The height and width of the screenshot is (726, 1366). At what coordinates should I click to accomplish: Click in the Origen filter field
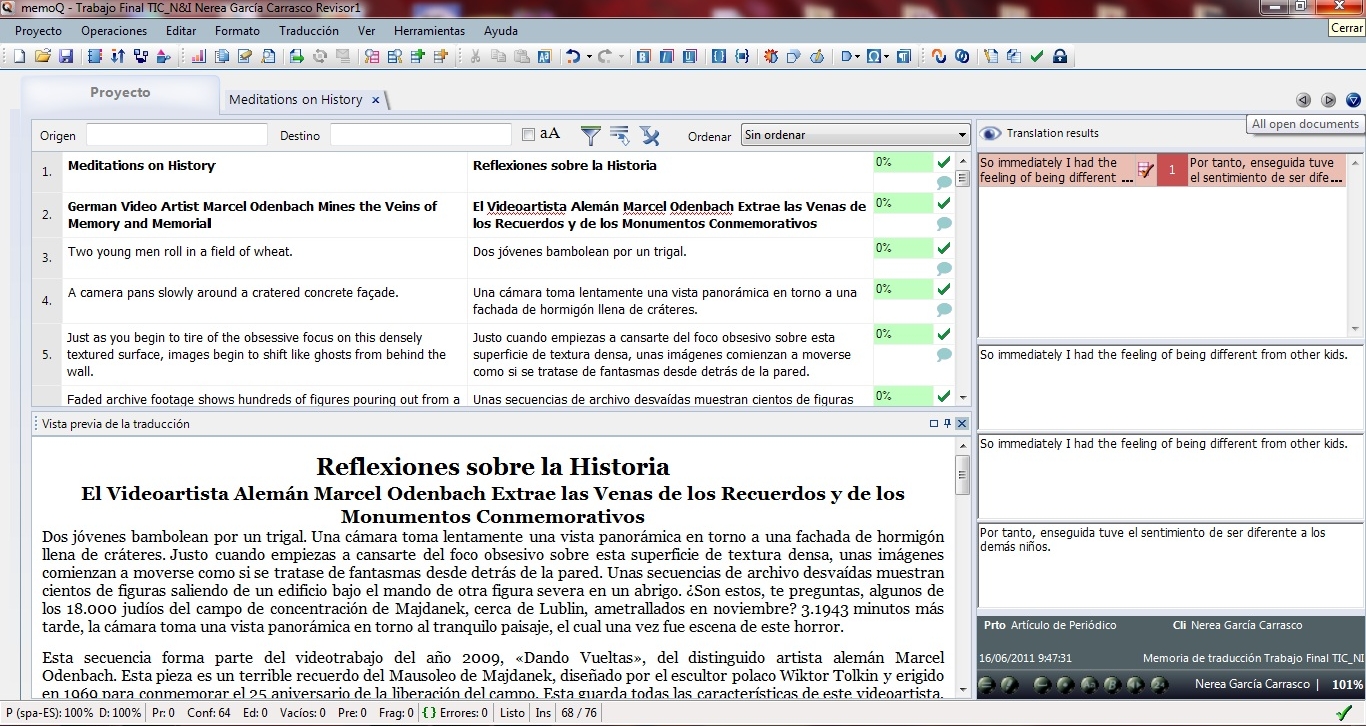[x=177, y=135]
